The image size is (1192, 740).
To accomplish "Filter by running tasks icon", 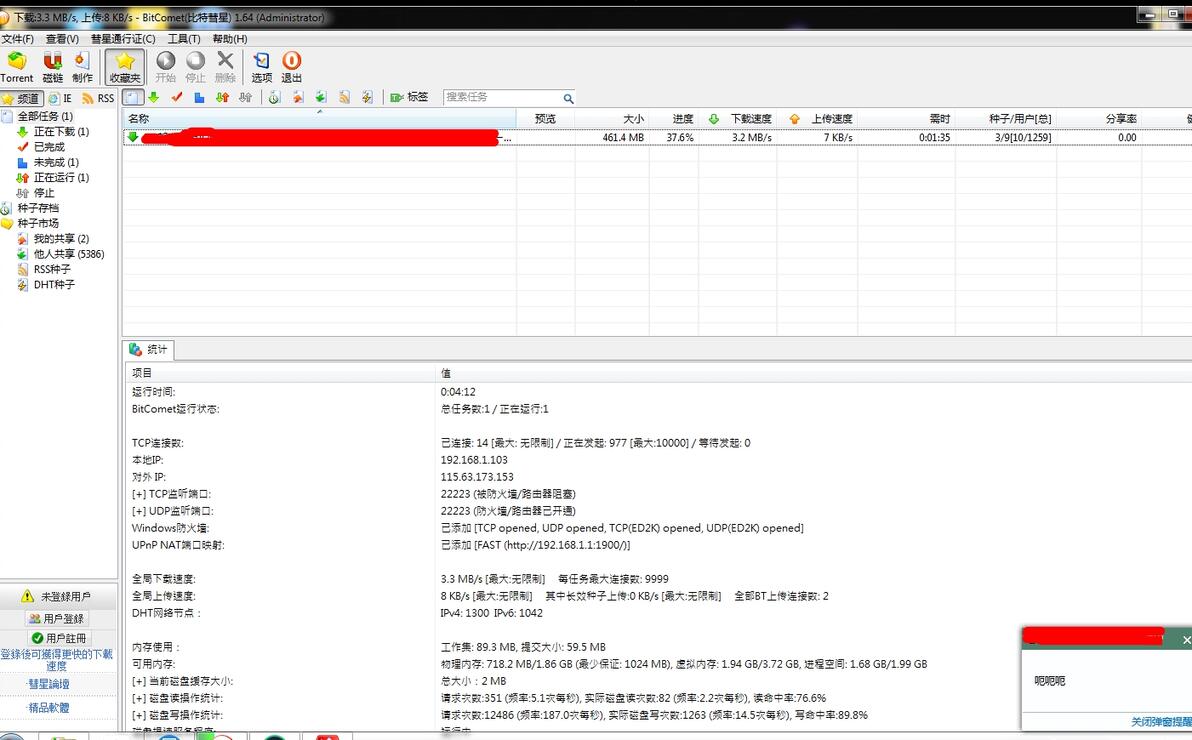I will point(222,97).
